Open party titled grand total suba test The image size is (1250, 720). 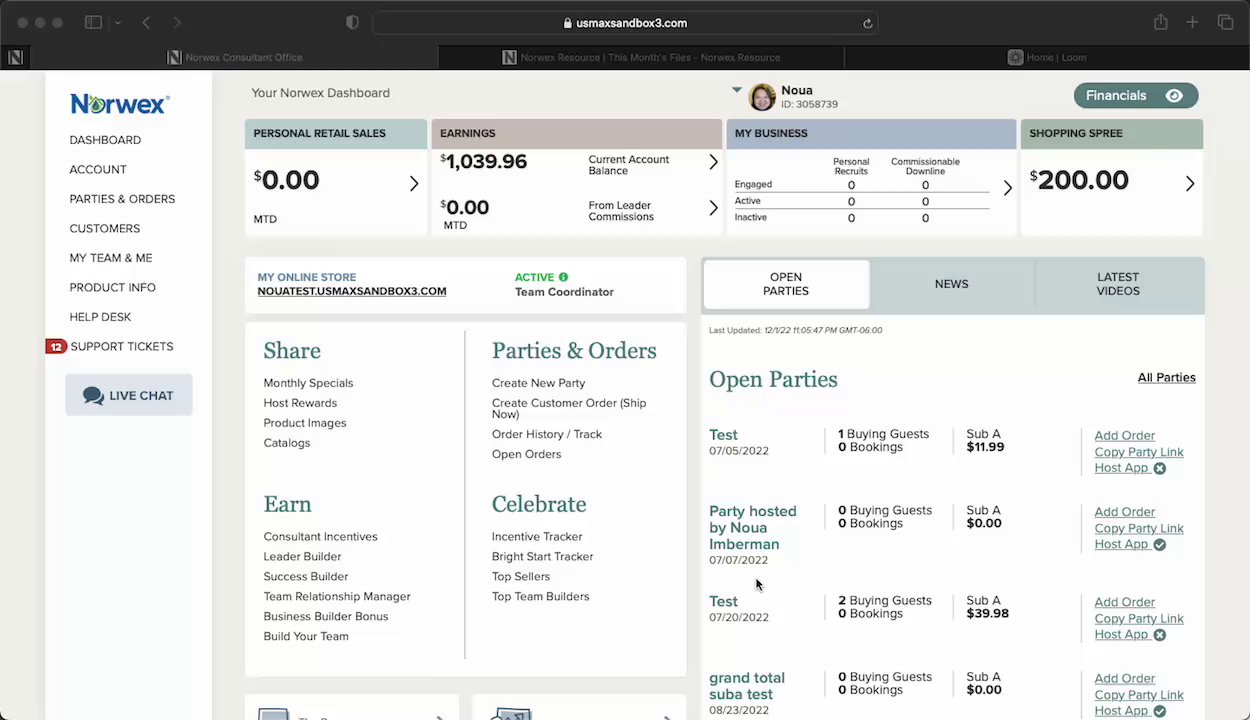pyautogui.click(x=747, y=686)
